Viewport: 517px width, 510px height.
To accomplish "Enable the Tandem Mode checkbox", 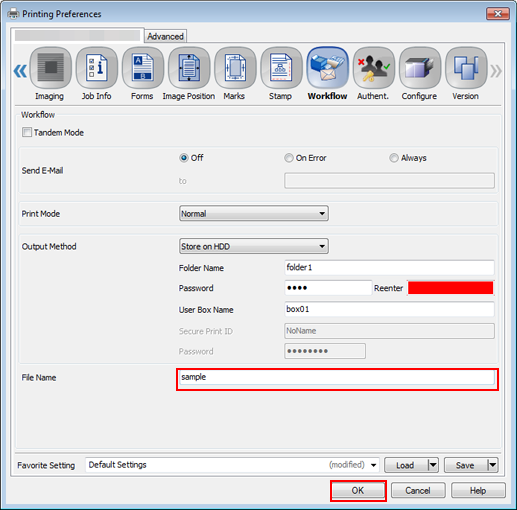I will click(27, 132).
